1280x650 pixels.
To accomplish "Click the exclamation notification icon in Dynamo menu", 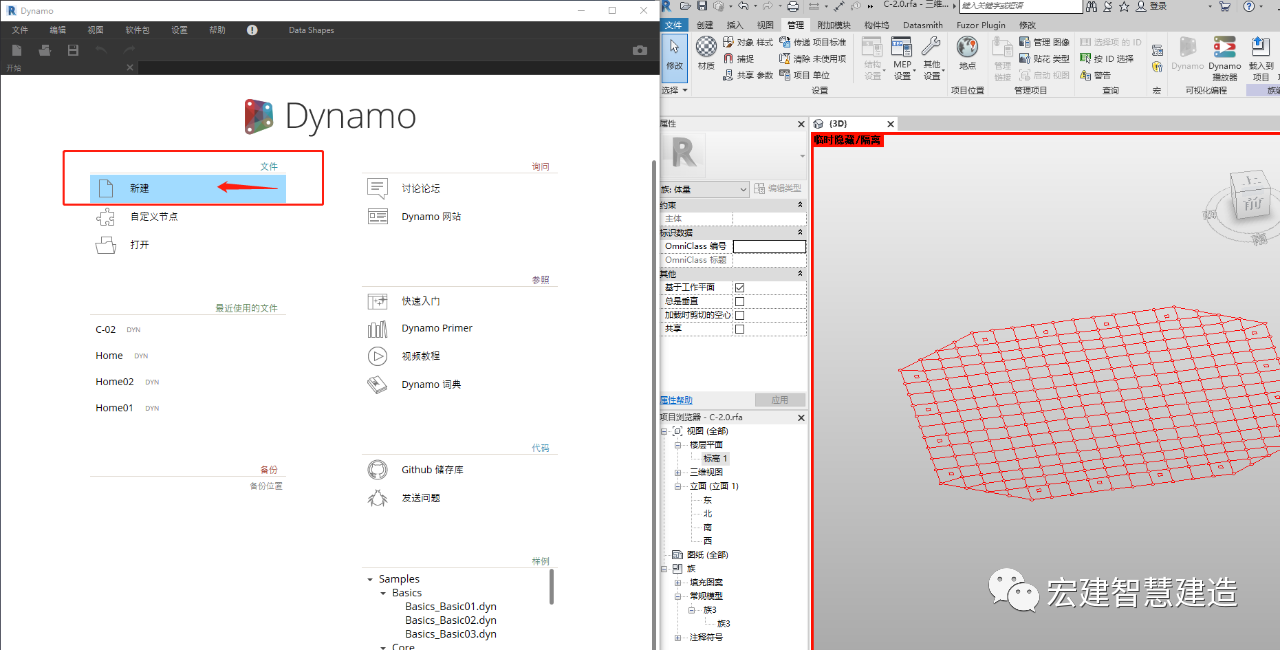I will pyautogui.click(x=252, y=30).
